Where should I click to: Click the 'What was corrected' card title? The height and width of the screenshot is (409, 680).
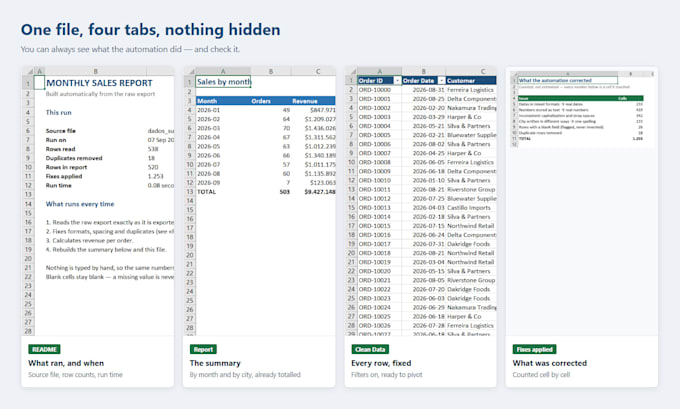click(x=549, y=363)
